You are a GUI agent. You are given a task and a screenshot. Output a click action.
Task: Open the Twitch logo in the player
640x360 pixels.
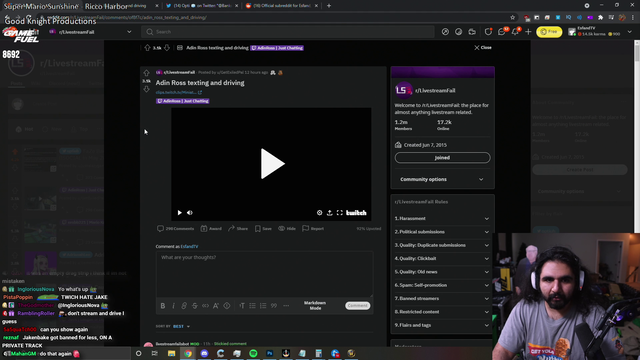coord(356,213)
